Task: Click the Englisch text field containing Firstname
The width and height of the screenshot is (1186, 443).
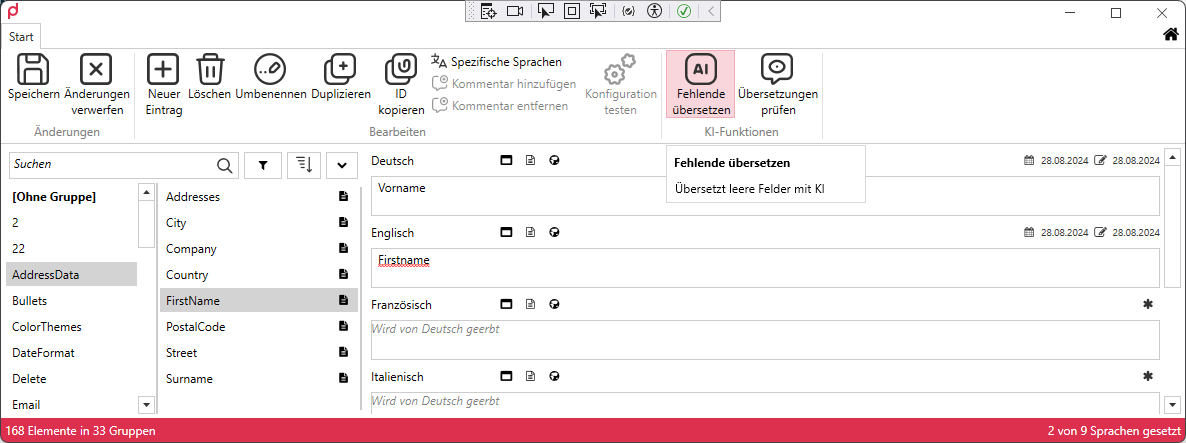Action: tap(765, 268)
